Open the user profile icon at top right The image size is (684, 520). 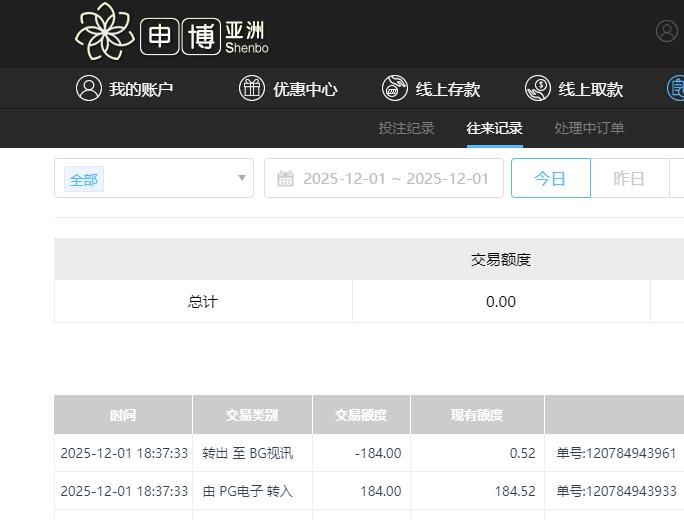click(x=667, y=31)
